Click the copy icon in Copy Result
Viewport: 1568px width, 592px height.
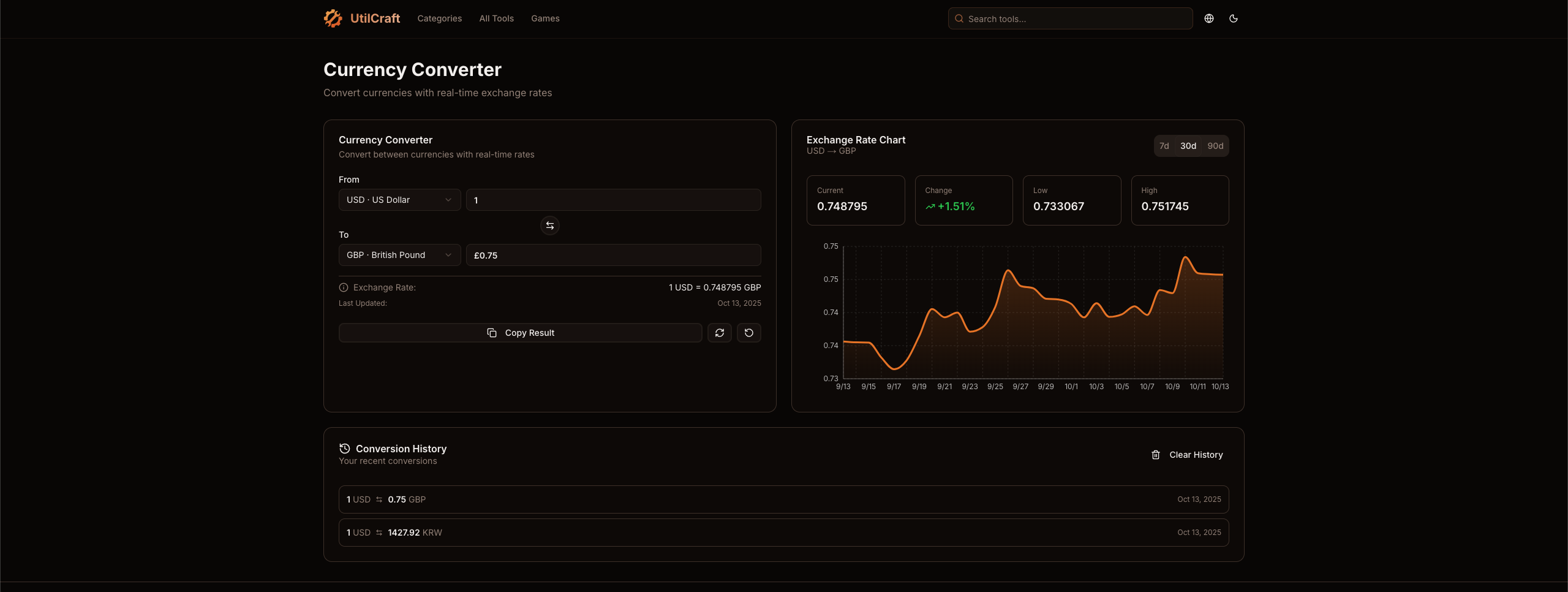(x=492, y=333)
